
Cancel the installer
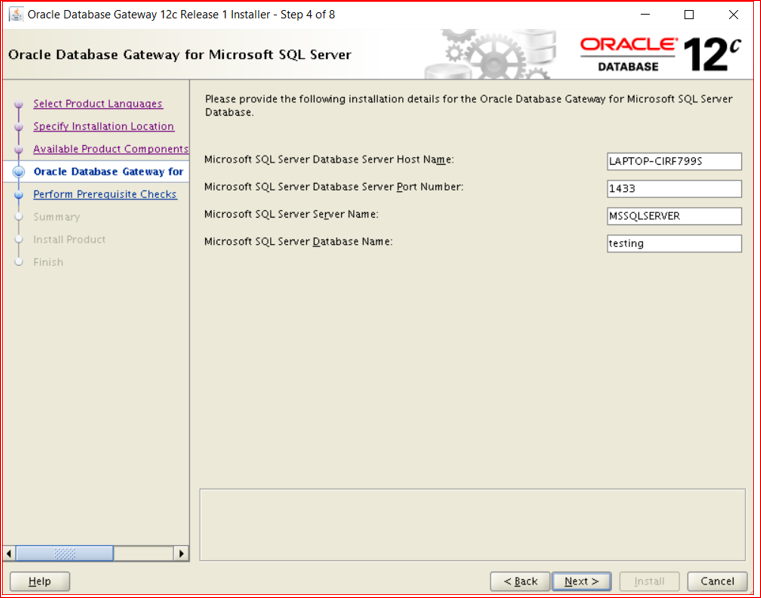pos(717,581)
